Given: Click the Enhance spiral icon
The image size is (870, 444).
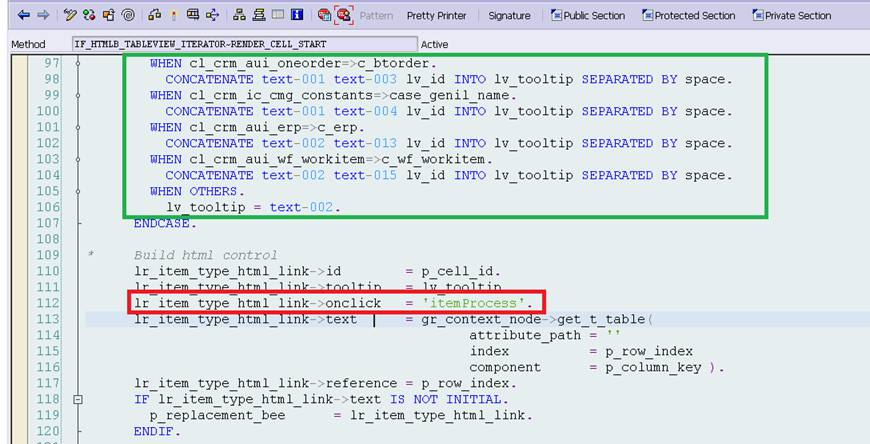Looking at the screenshot, I should 128,15.
